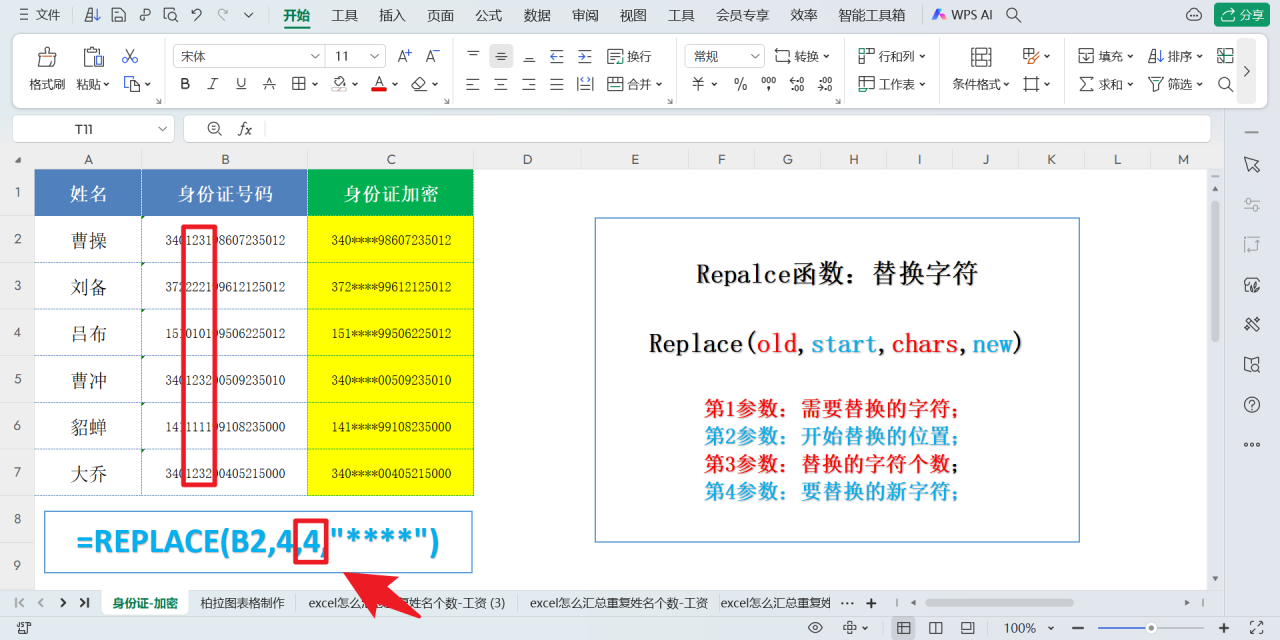Click the vertical scrollbar on the sheet

pyautogui.click(x=1215, y=270)
